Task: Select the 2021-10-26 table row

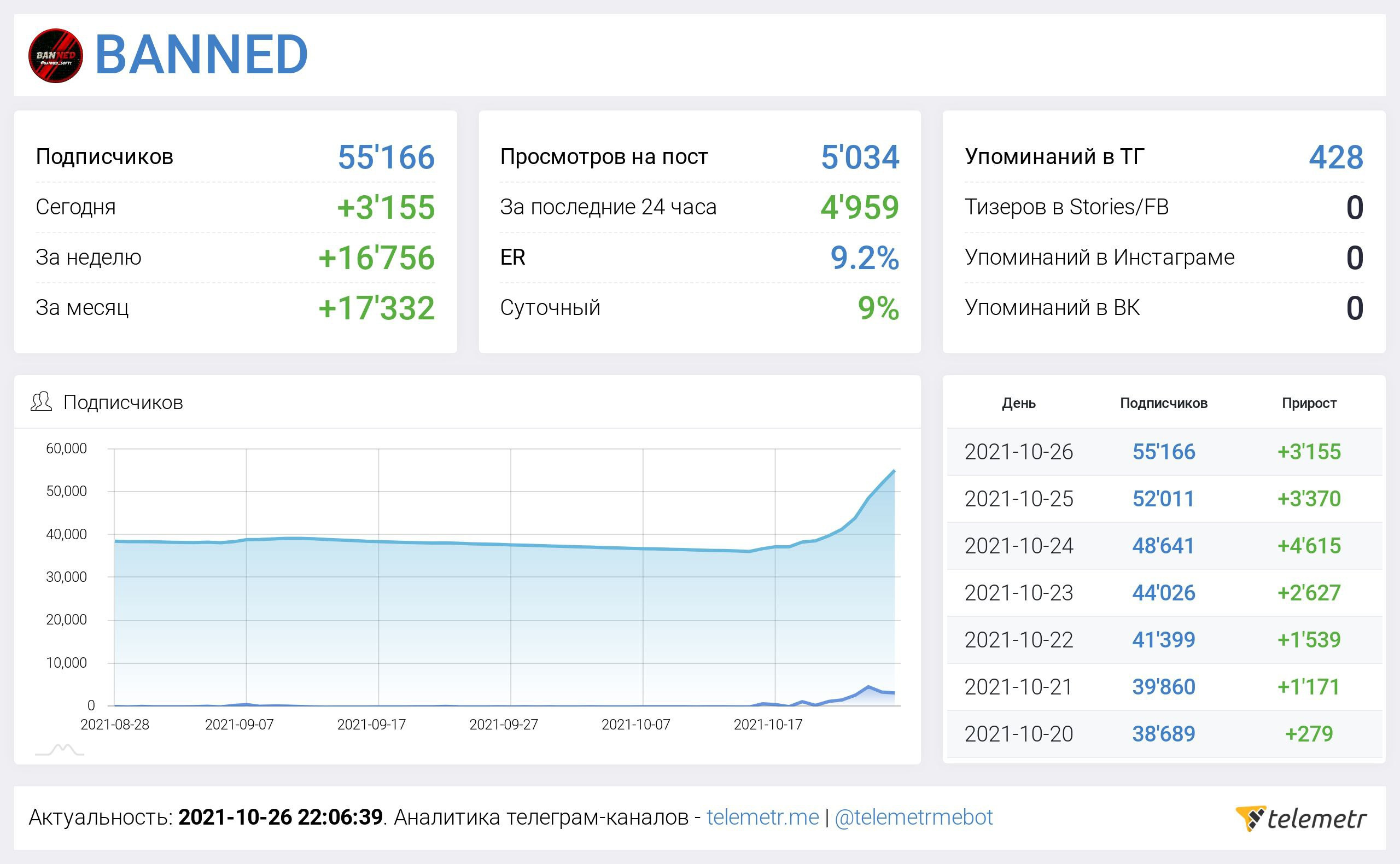Action: (1018, 452)
